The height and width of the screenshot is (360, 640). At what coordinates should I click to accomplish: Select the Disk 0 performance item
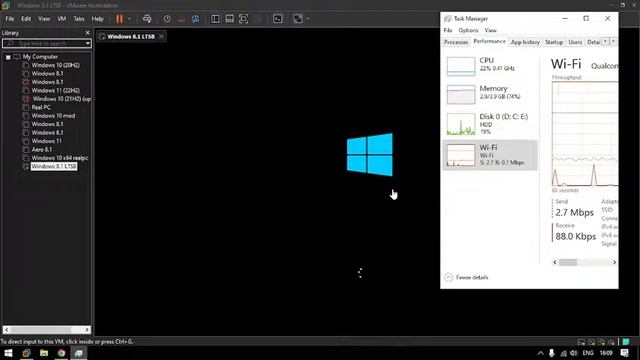pos(490,124)
